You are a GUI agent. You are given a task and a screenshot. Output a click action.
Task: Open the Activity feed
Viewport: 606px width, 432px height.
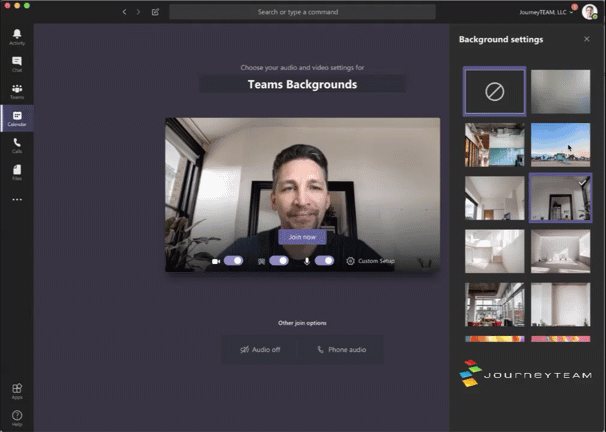click(17, 37)
